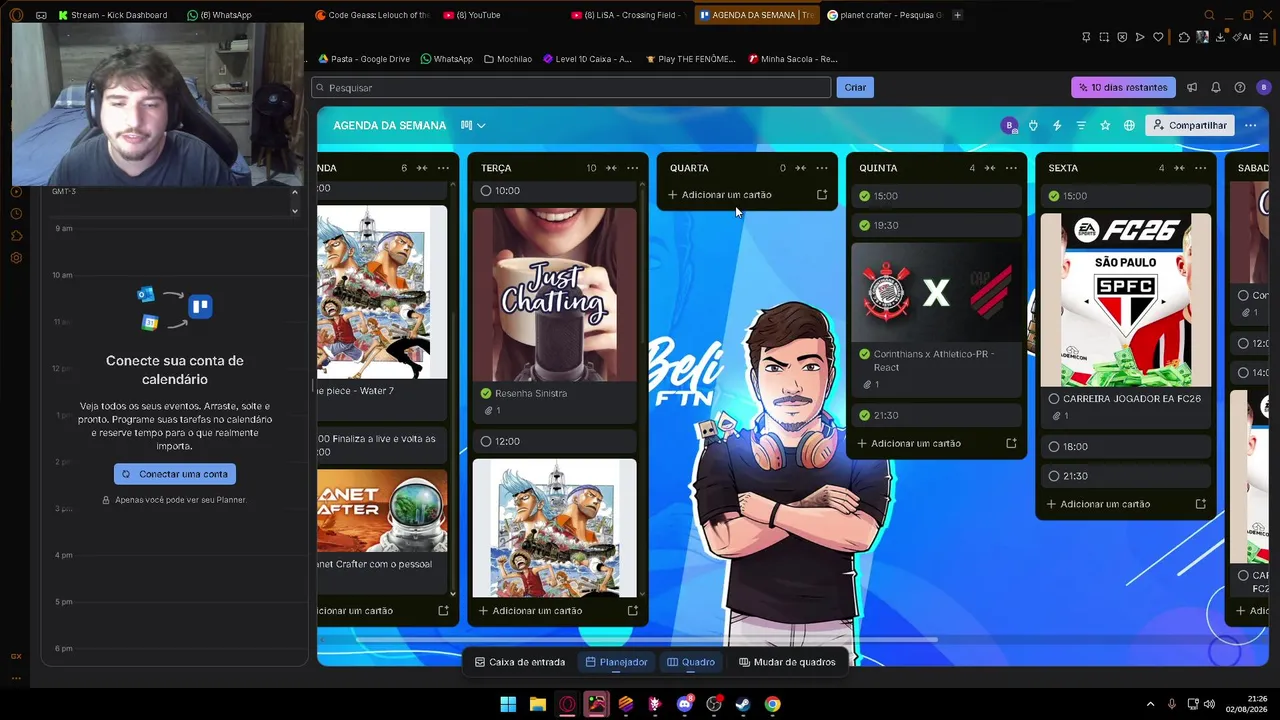
Task: Unmark QUINTA 15:00 card completion
Action: coord(865,196)
